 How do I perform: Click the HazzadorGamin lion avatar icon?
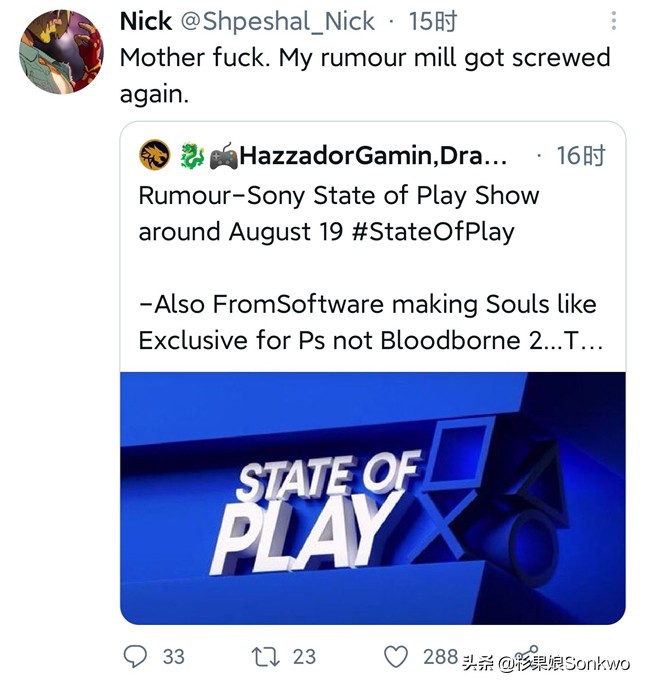coord(155,155)
